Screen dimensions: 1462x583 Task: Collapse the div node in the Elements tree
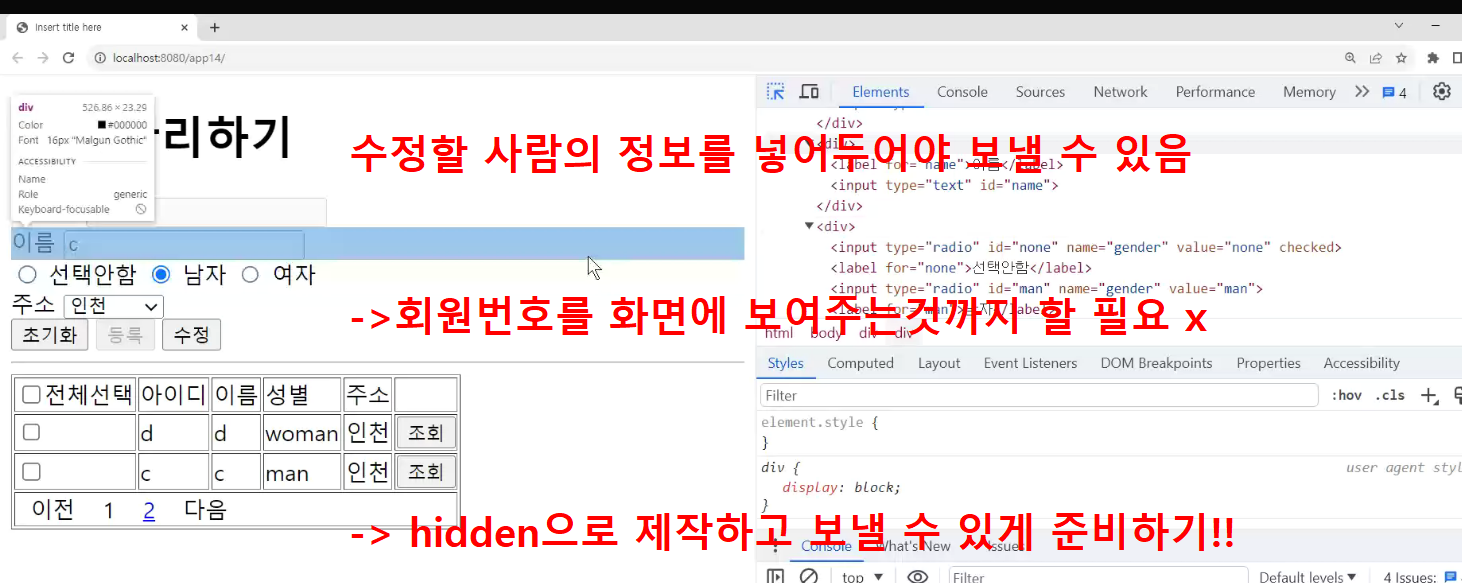pyautogui.click(x=810, y=226)
